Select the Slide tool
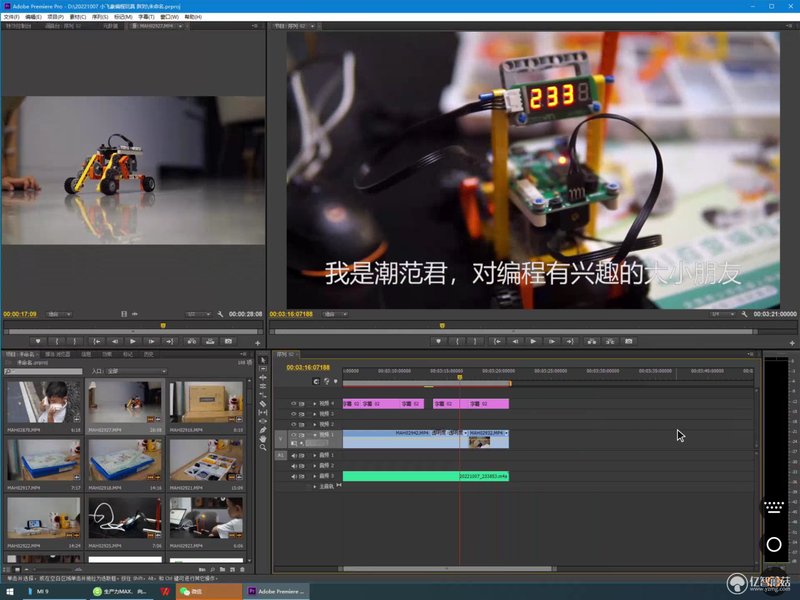The height and width of the screenshot is (600, 800). point(263,421)
